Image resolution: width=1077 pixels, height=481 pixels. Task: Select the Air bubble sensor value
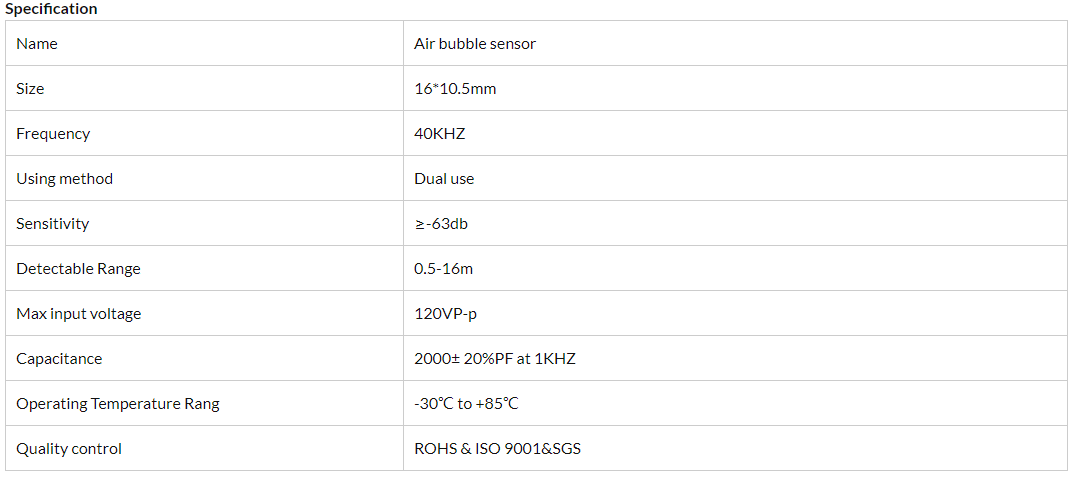[x=475, y=44]
